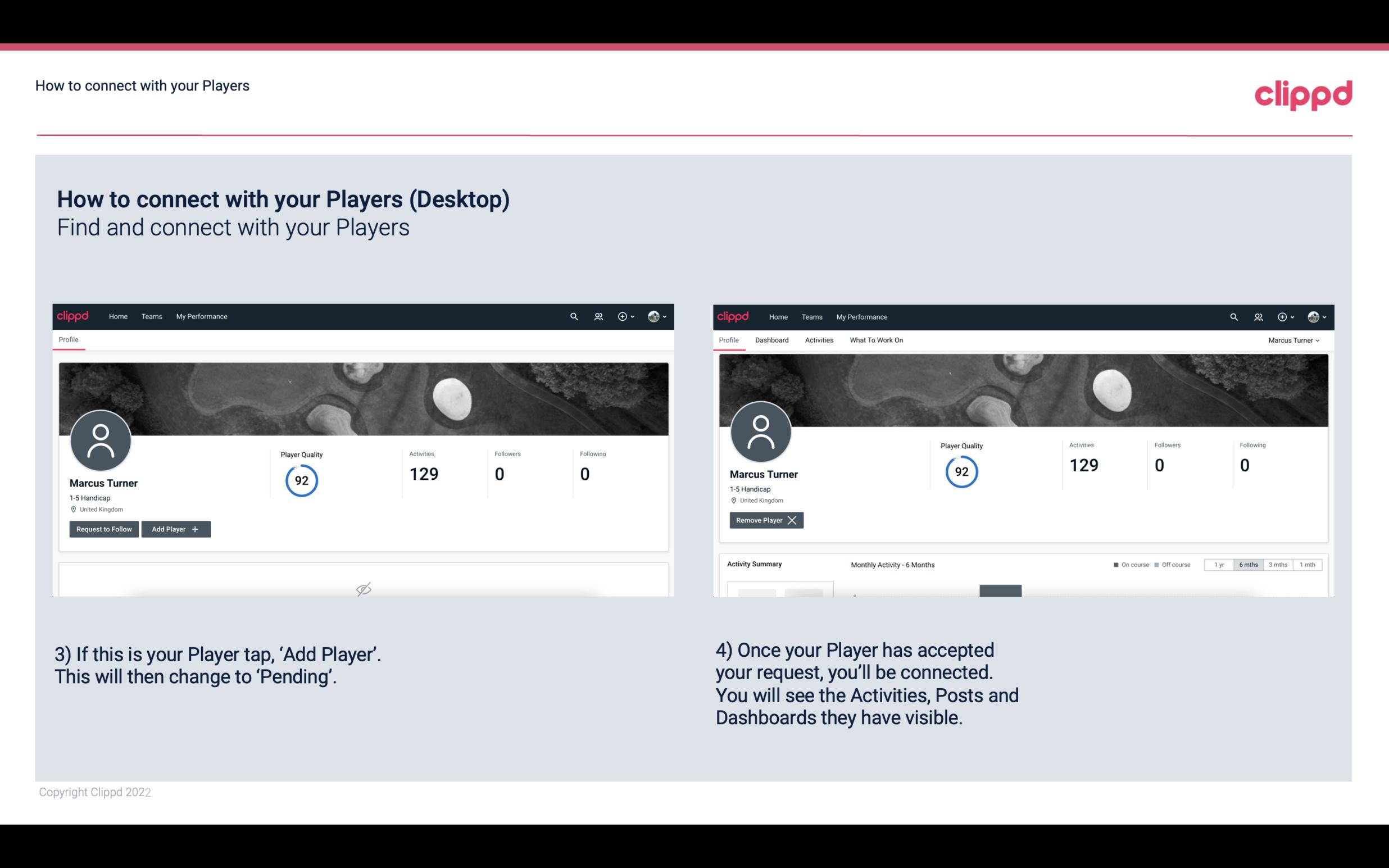Select the 'Dashboard' tab in right panel
This screenshot has height=868, width=1389.
click(772, 340)
